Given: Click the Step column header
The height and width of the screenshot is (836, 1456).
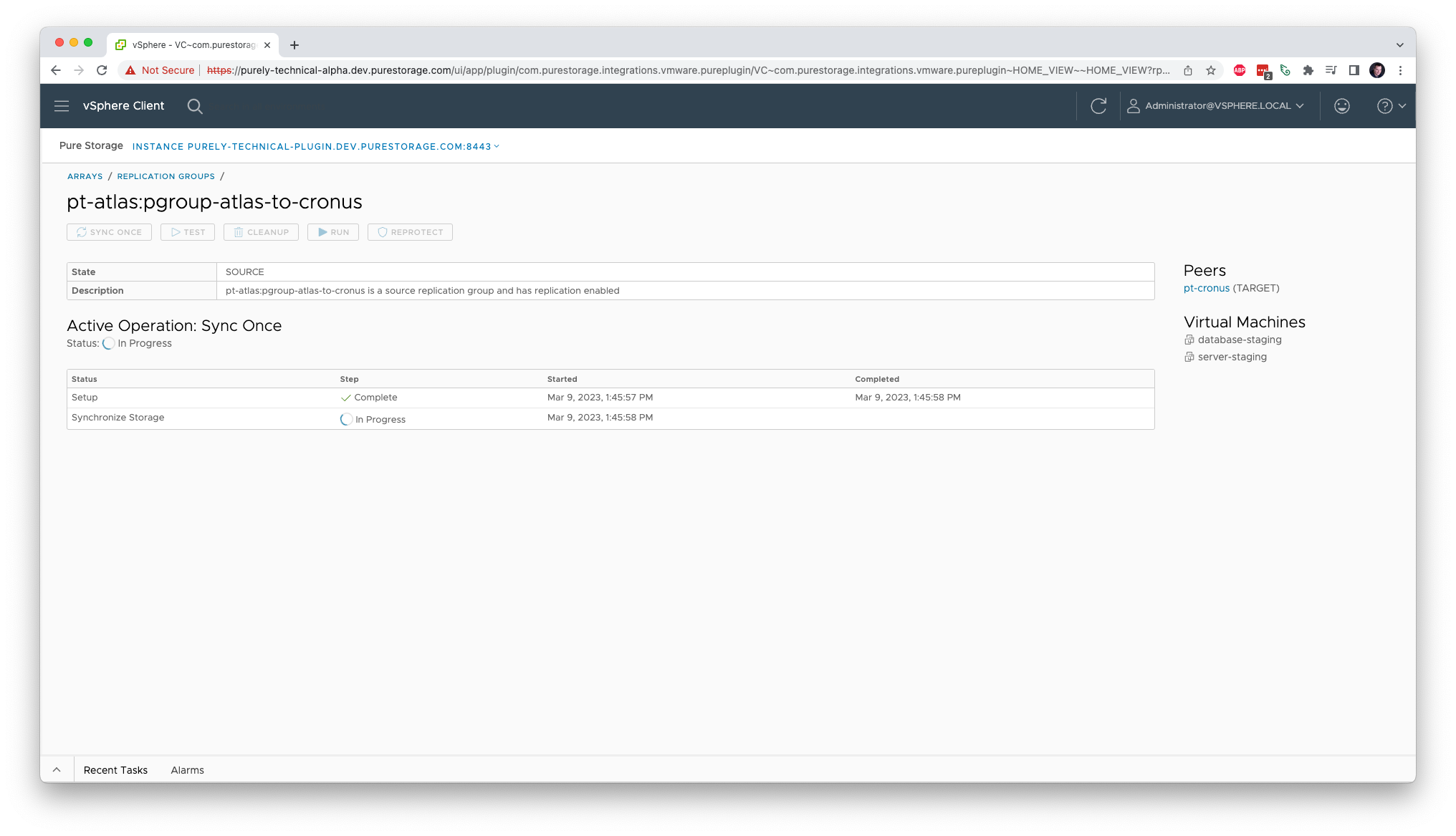Looking at the screenshot, I should click(x=350, y=379).
